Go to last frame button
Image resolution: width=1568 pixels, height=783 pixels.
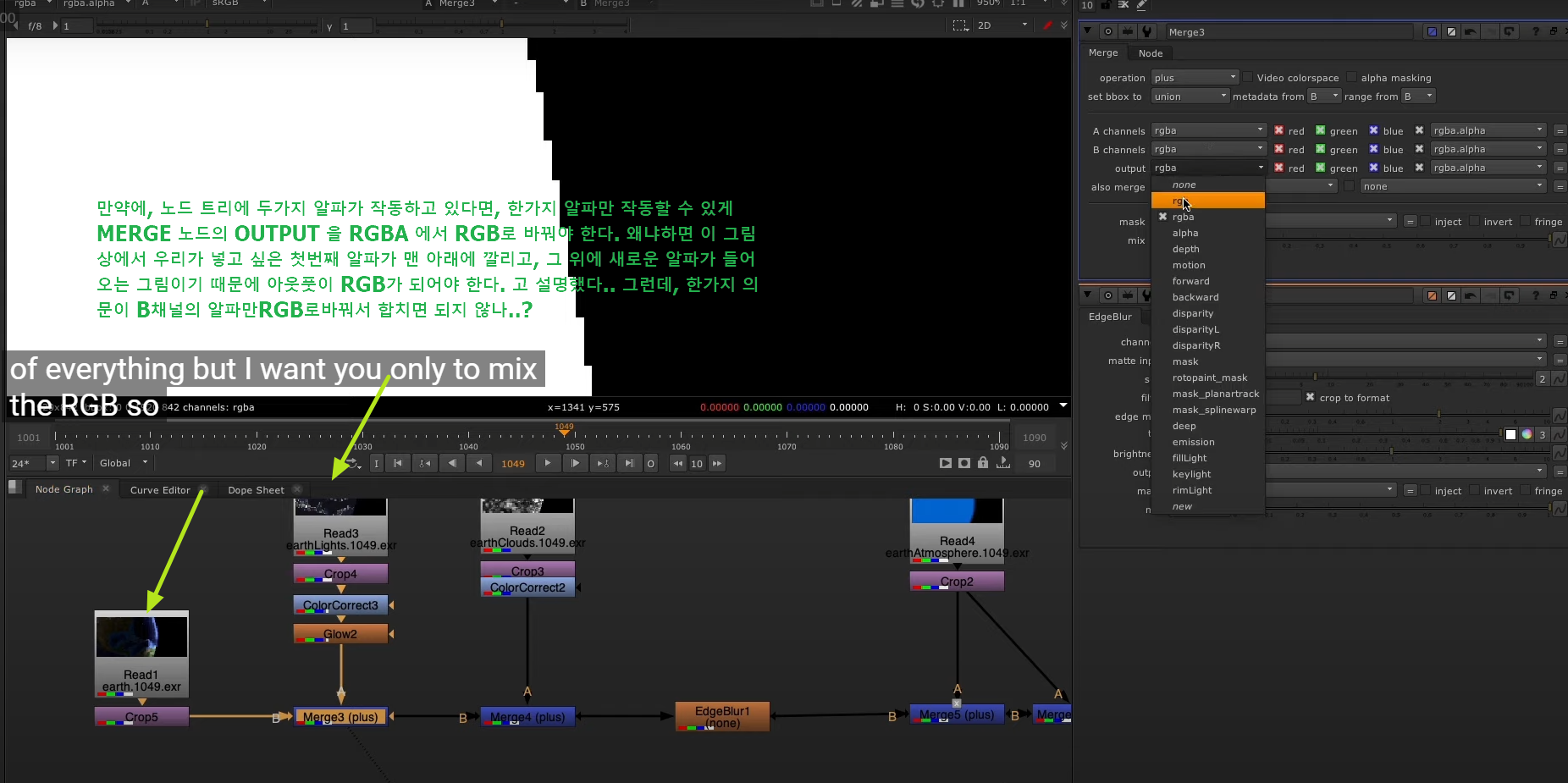(629, 463)
